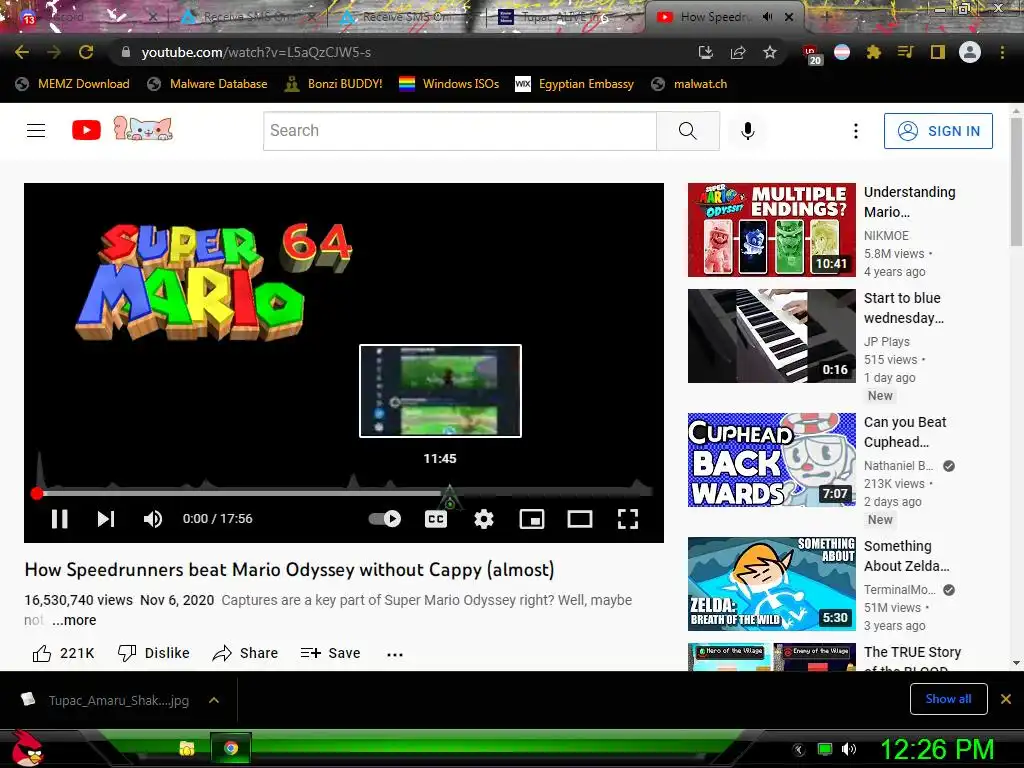Open new browser tab plus button
This screenshot has width=1024, height=768.
(x=825, y=17)
